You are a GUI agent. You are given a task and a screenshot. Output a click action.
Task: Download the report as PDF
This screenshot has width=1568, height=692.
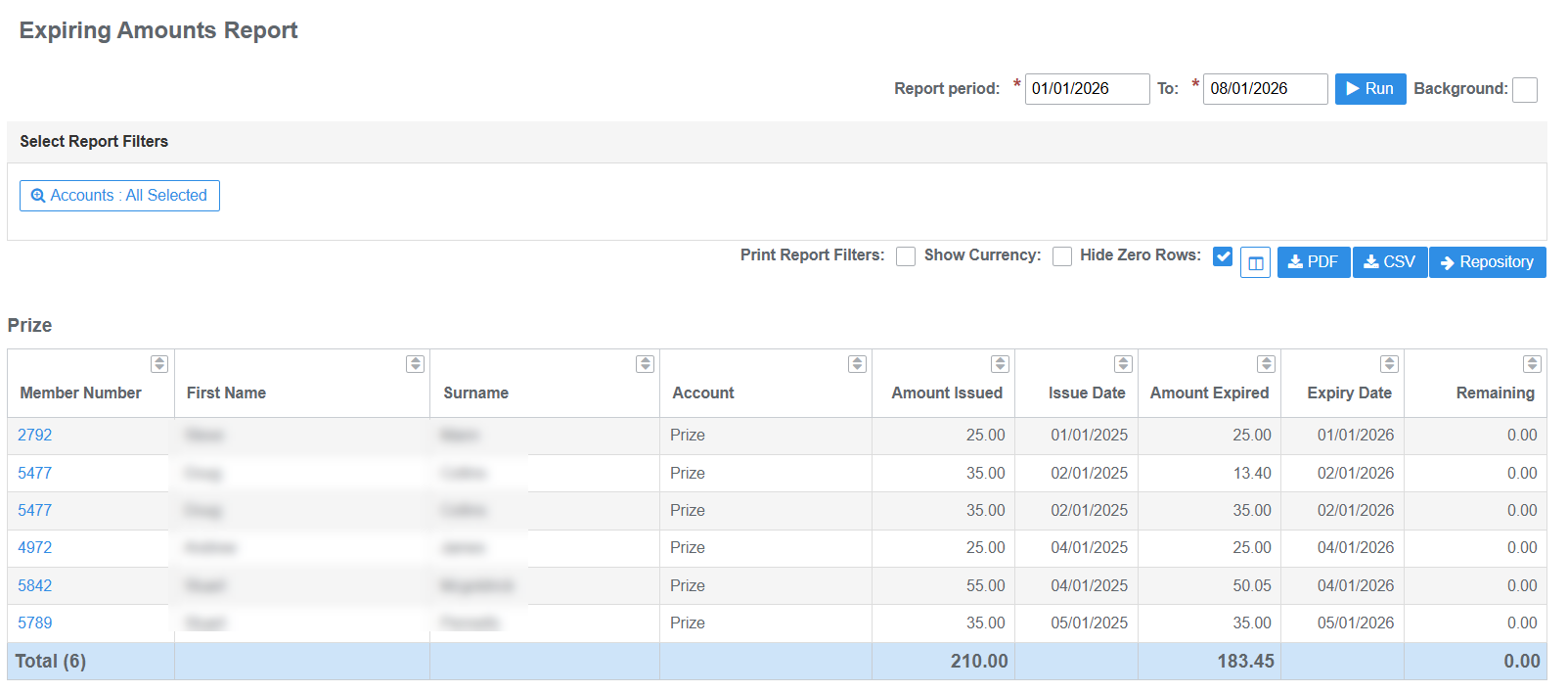coord(1314,262)
